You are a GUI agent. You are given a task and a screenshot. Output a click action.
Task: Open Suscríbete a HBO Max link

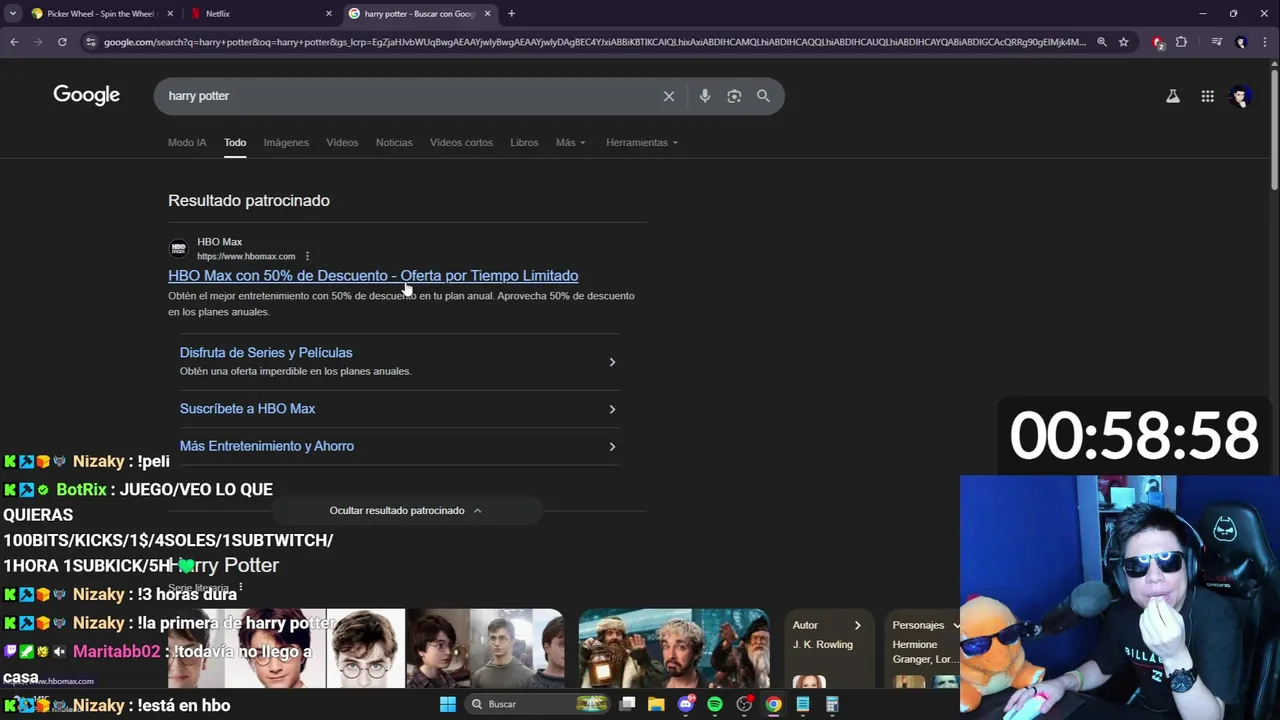point(247,408)
